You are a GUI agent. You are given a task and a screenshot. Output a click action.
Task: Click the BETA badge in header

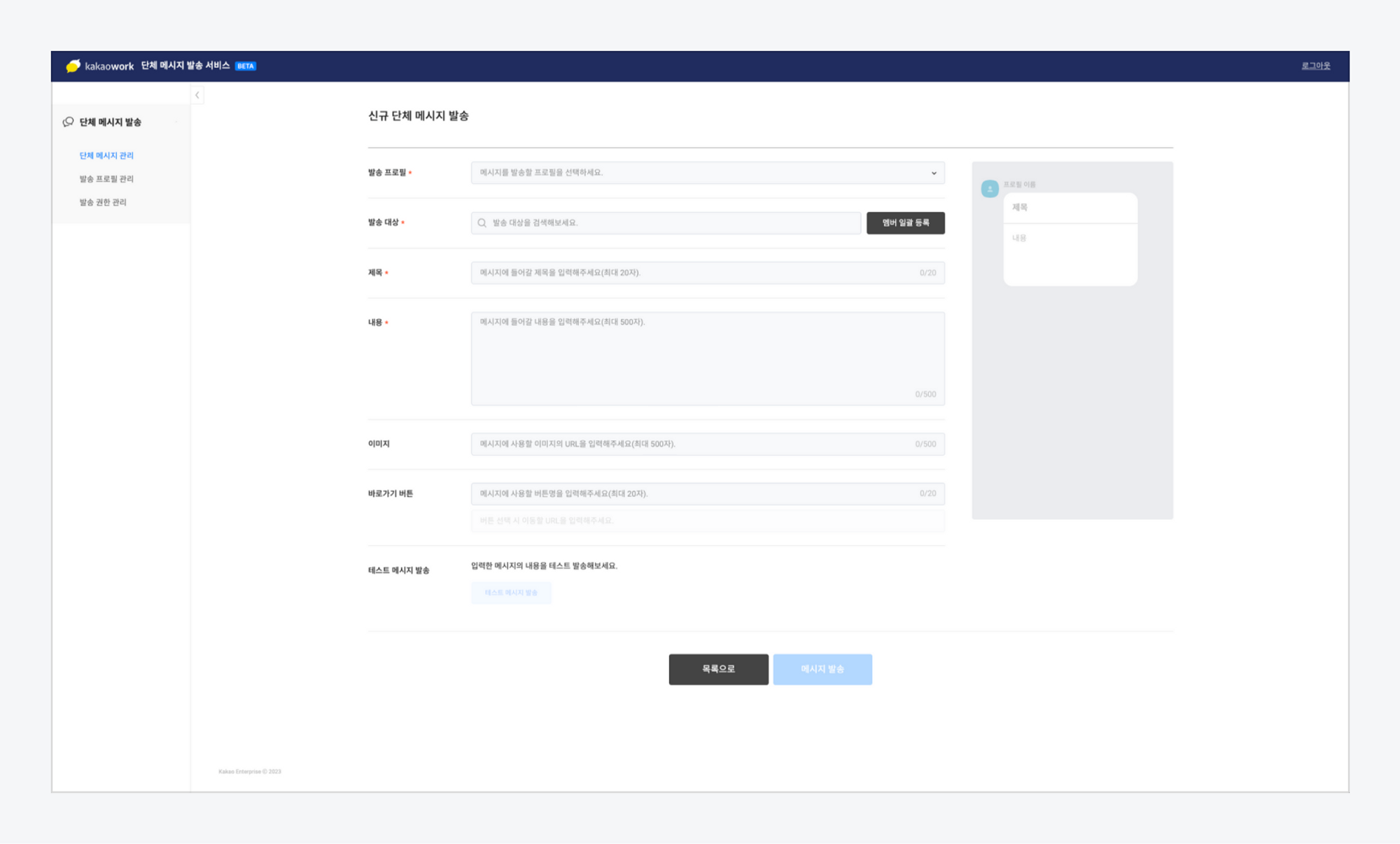coord(246,66)
